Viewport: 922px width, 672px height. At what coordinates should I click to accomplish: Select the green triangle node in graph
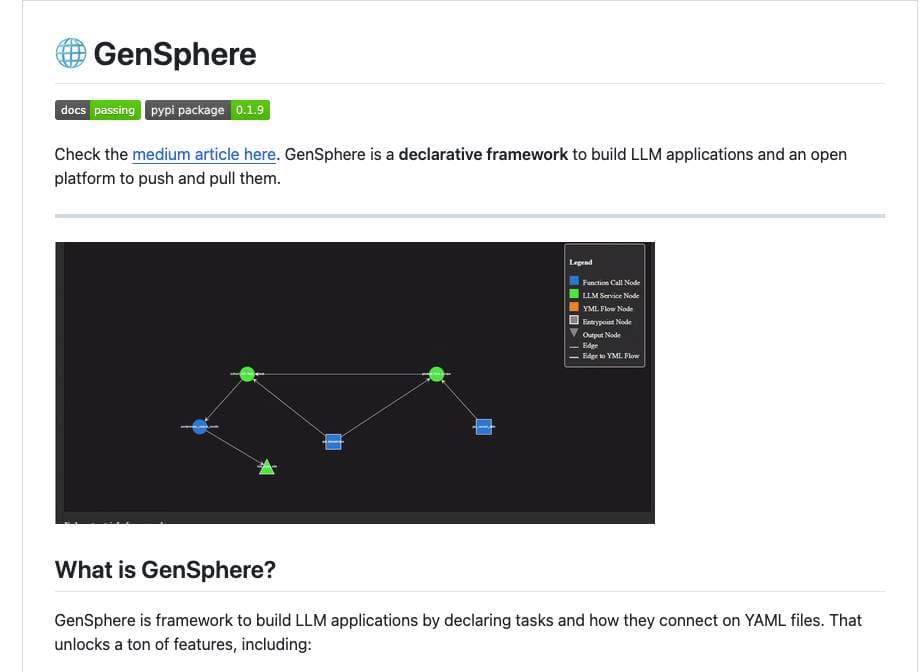[266, 467]
